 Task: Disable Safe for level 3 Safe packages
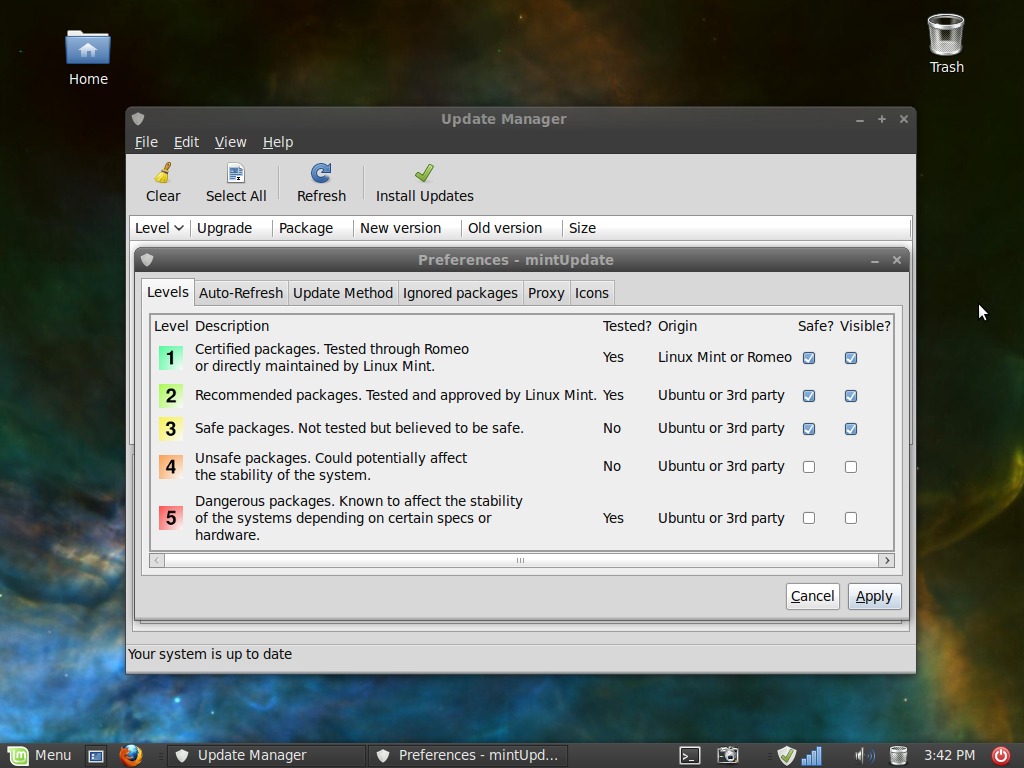pos(808,428)
